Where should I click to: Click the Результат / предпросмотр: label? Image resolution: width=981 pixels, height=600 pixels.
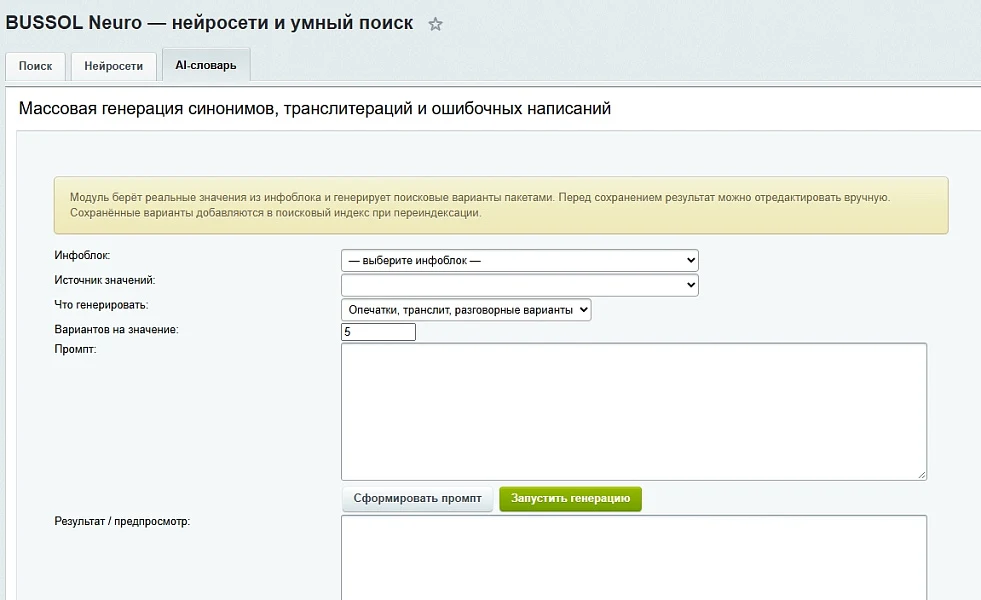tap(122, 521)
